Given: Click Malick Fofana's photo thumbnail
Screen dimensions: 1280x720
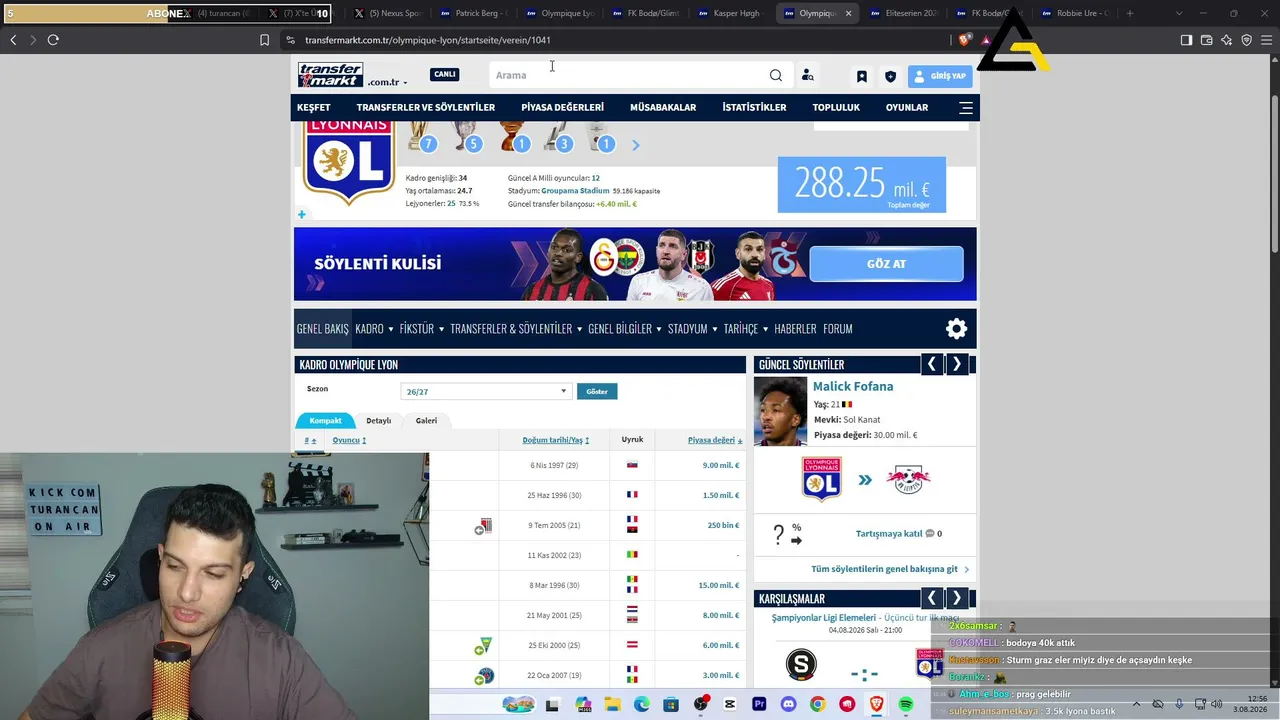Looking at the screenshot, I should [780, 411].
